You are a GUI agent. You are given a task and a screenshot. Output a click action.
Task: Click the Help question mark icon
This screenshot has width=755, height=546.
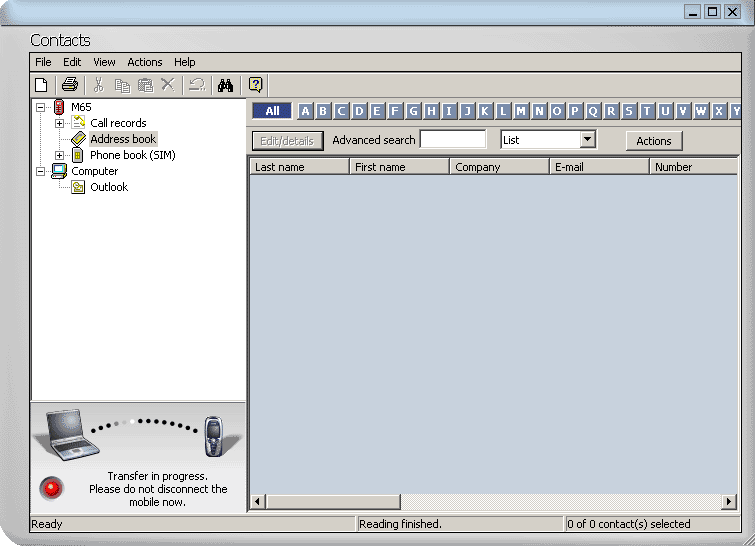click(x=255, y=85)
